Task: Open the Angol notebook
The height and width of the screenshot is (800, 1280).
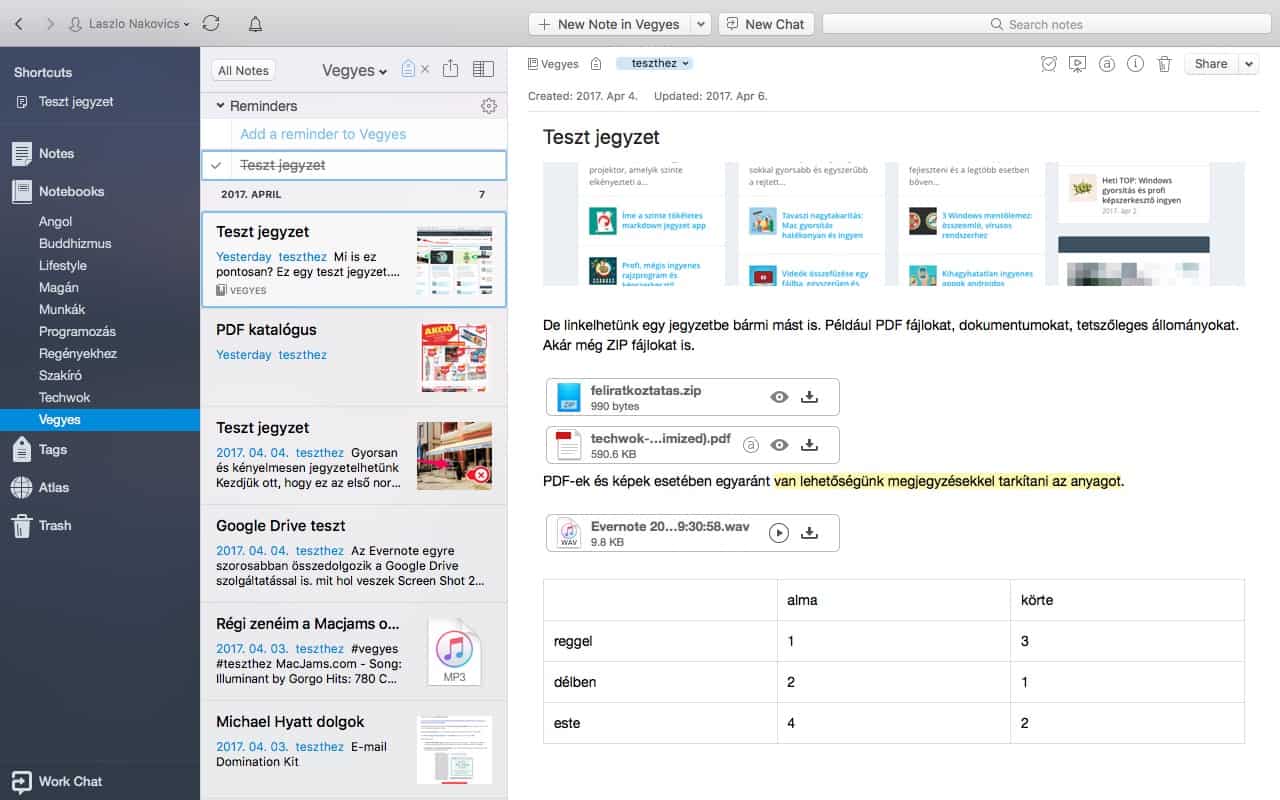Action: (56, 221)
